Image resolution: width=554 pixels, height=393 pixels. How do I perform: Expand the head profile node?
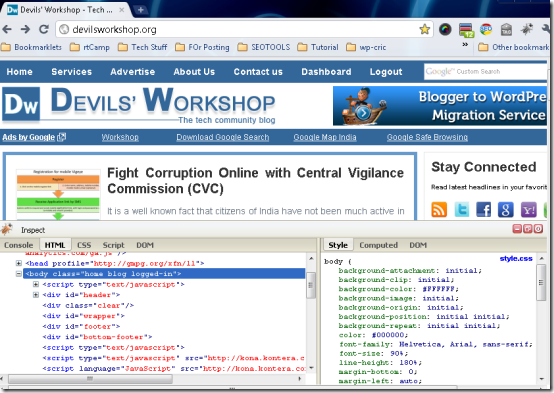(19, 263)
